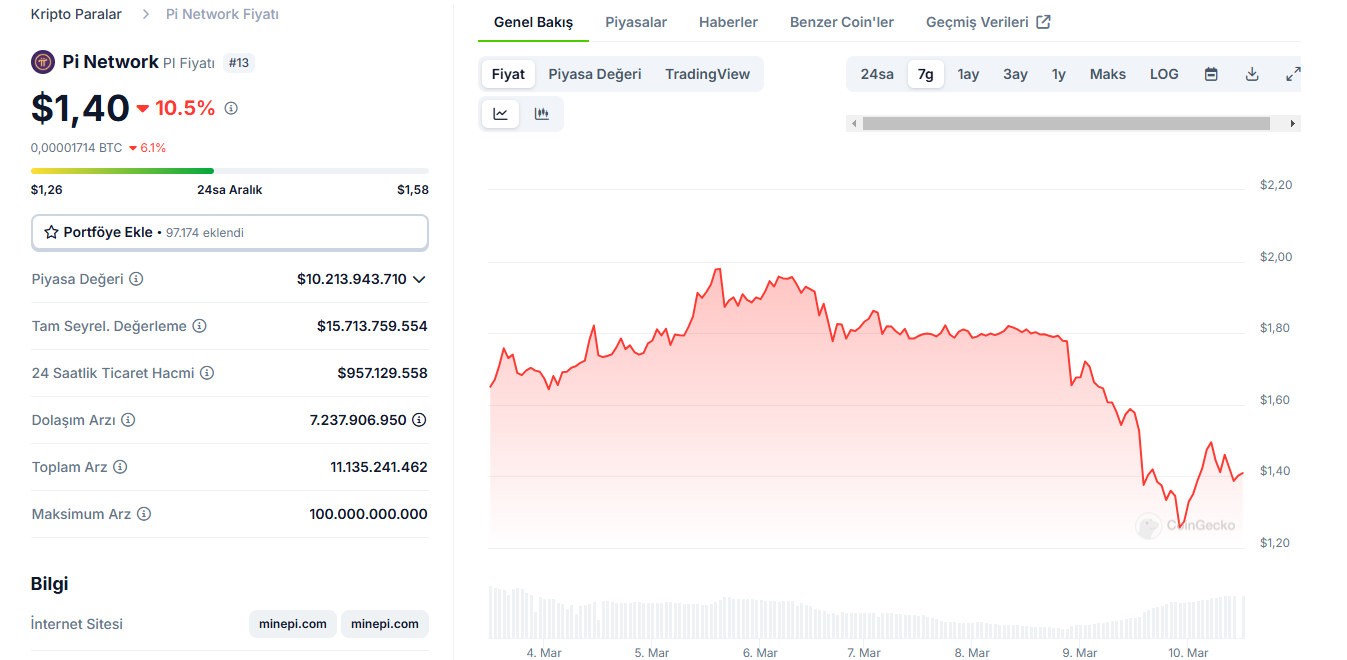Viewport: 1347px width, 660px height.
Task: Select Fiyat chart mode
Action: click(x=508, y=74)
